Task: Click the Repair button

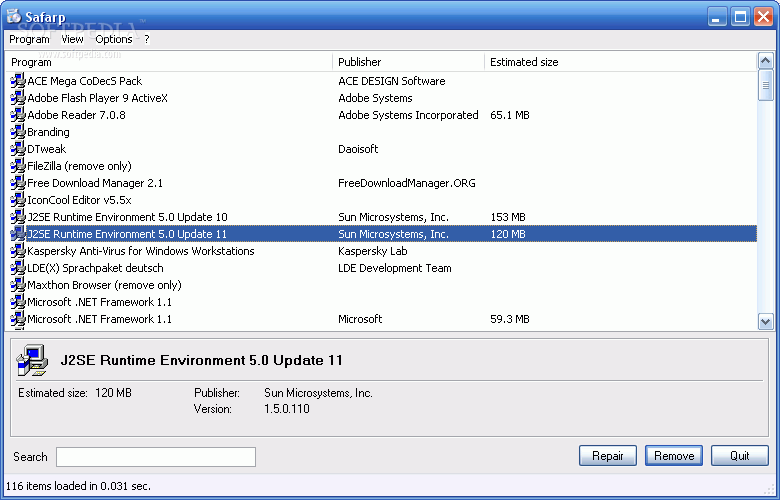Action: [x=607, y=456]
